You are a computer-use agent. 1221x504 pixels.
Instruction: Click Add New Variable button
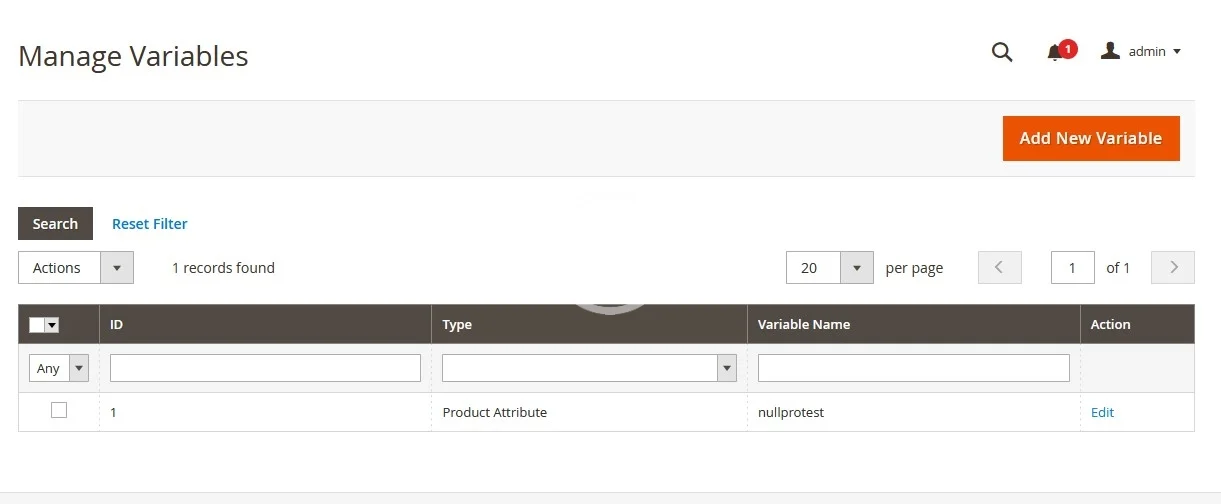[x=1090, y=138]
